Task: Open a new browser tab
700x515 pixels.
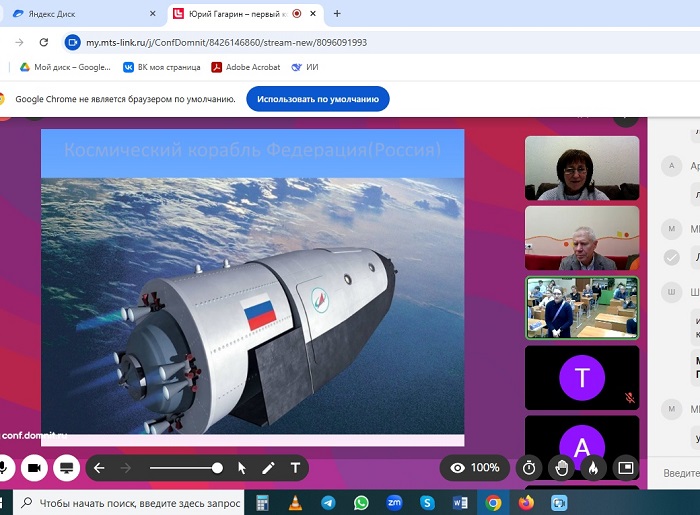Action: [337, 14]
